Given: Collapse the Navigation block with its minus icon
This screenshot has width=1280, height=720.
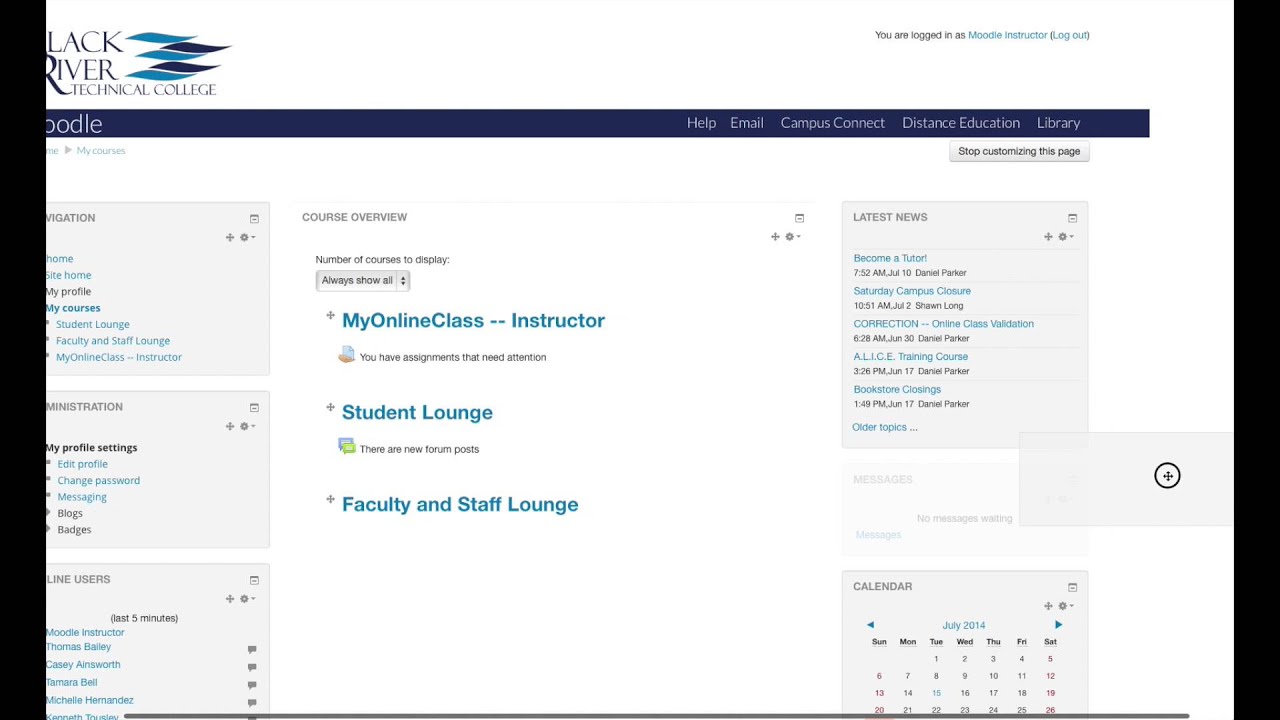Looking at the screenshot, I should point(254,218).
